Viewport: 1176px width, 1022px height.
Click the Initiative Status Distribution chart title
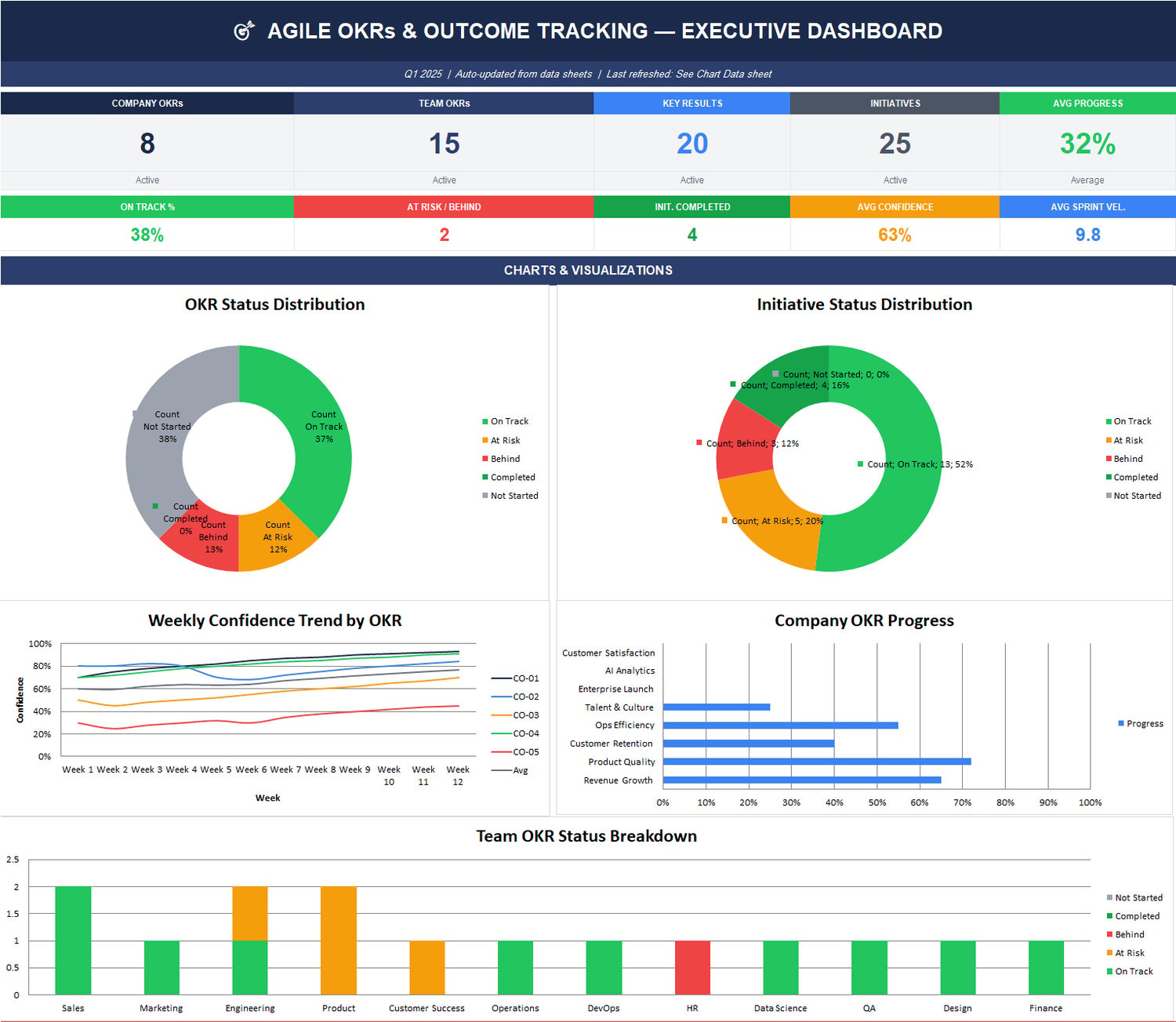[864, 304]
